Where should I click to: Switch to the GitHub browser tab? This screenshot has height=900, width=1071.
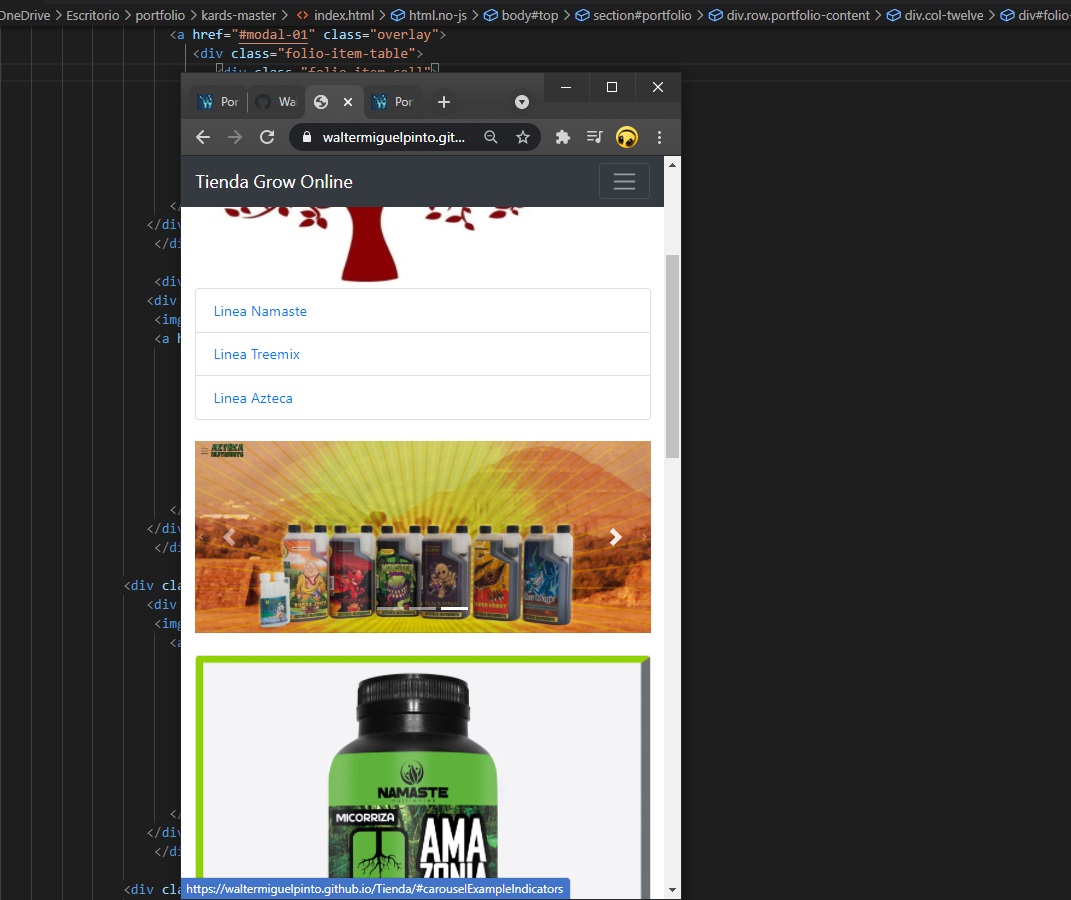275,102
